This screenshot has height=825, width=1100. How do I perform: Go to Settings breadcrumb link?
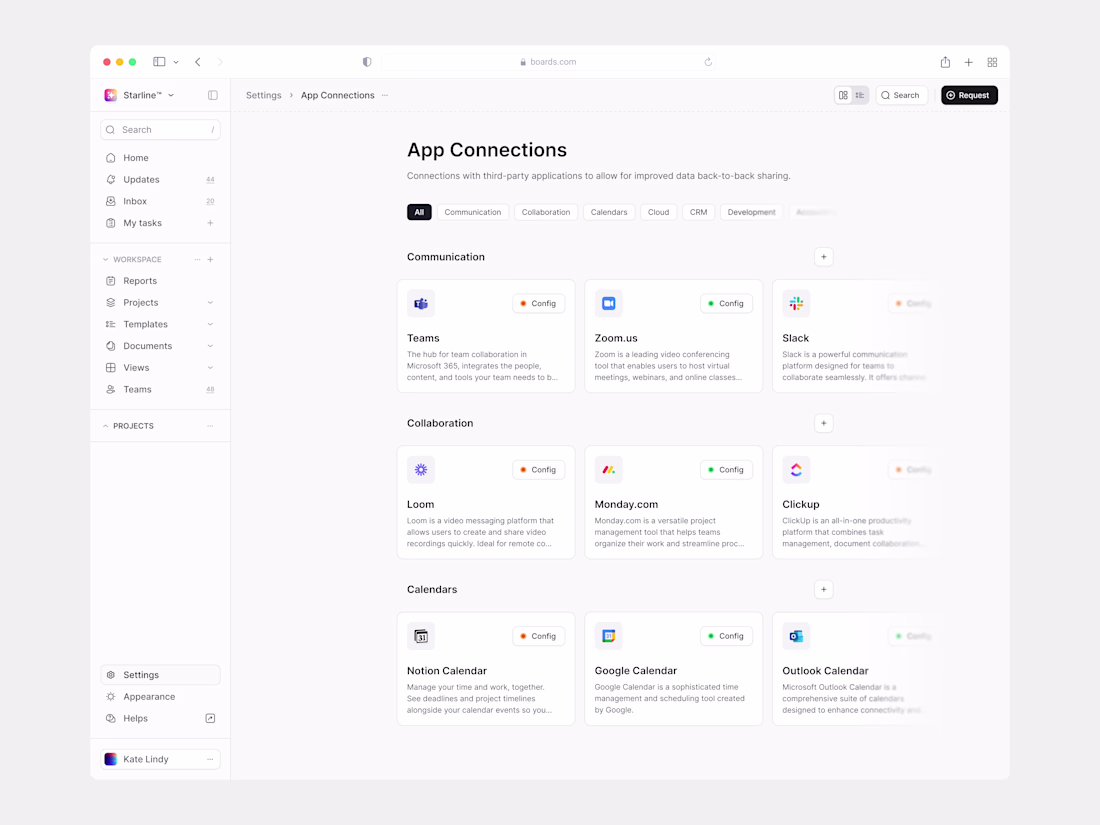click(264, 95)
